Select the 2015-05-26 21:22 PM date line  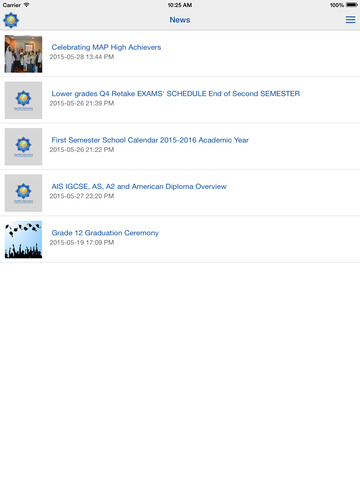point(82,150)
